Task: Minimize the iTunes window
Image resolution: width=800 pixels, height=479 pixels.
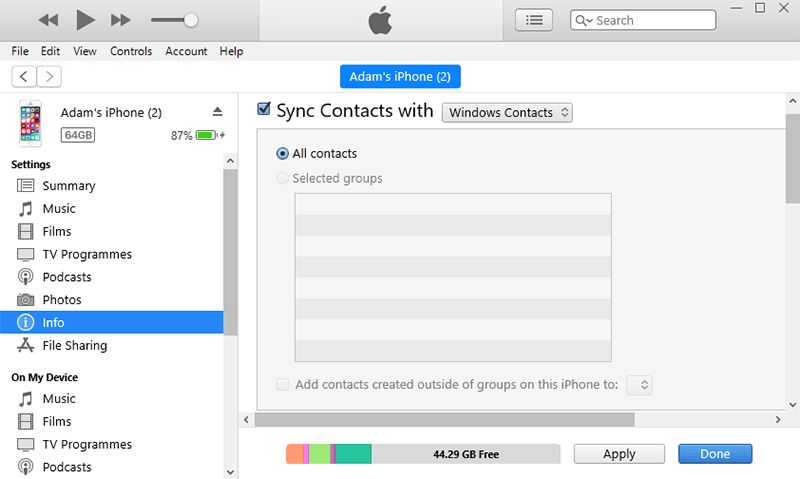Action: point(736,8)
